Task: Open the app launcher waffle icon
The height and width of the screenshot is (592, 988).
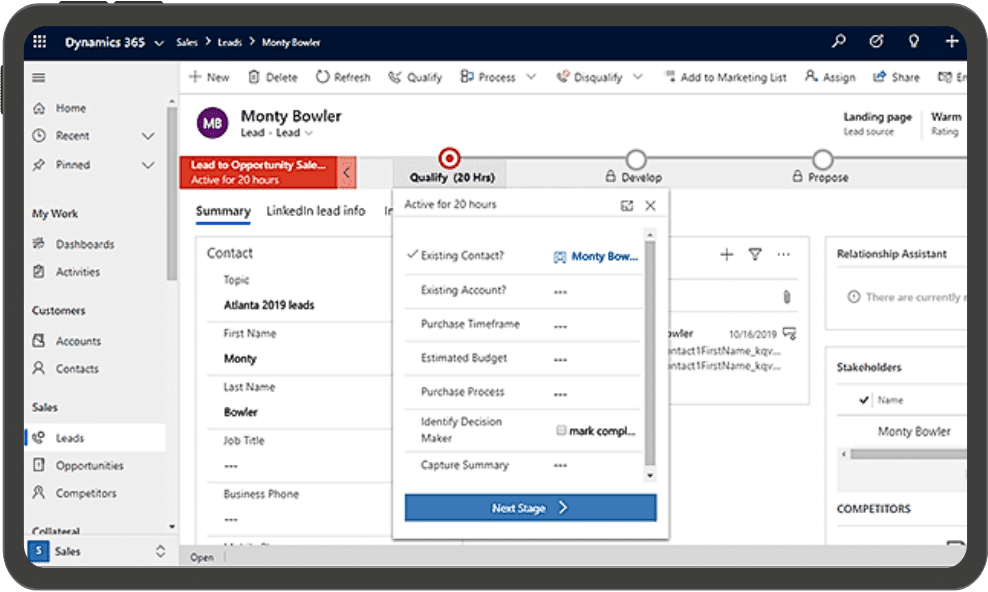Action: pyautogui.click(x=39, y=42)
